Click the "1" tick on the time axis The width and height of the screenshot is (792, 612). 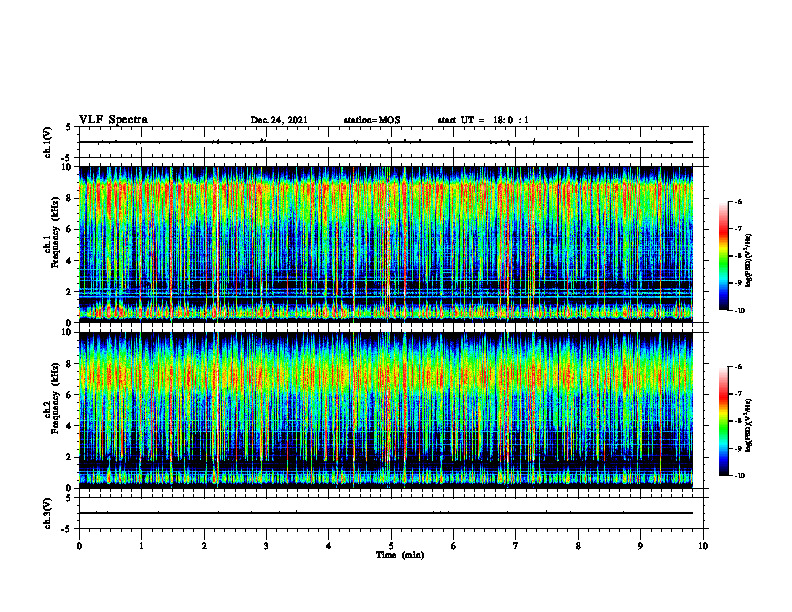[141, 546]
